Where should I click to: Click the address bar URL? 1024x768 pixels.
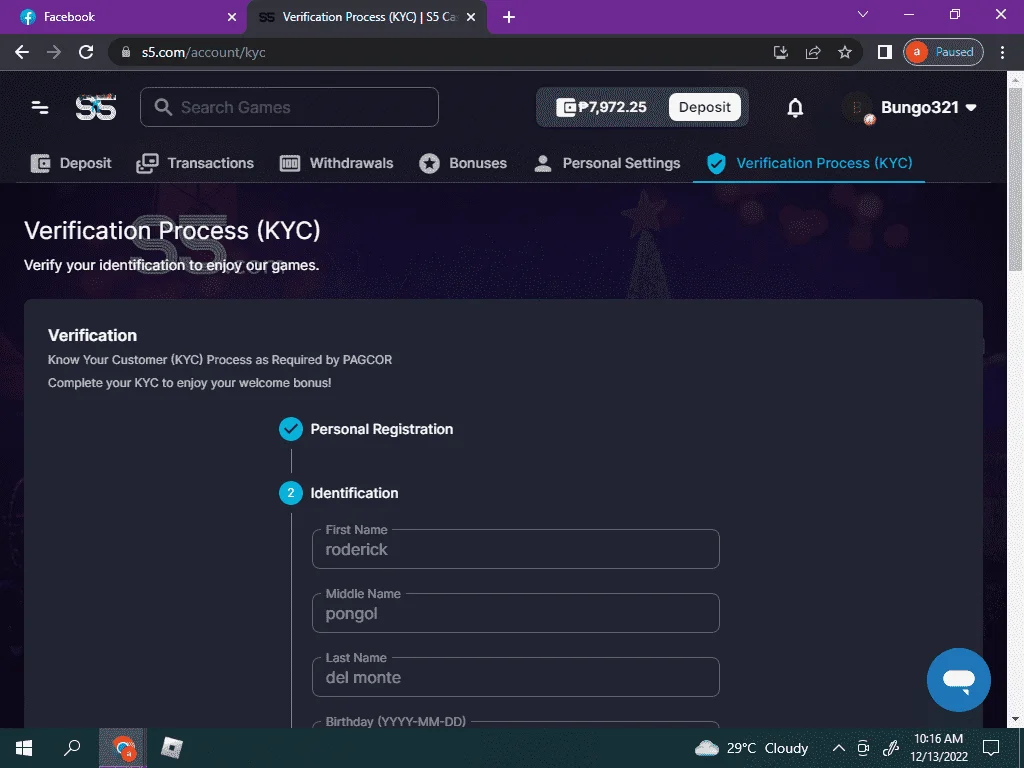pyautogui.click(x=203, y=52)
